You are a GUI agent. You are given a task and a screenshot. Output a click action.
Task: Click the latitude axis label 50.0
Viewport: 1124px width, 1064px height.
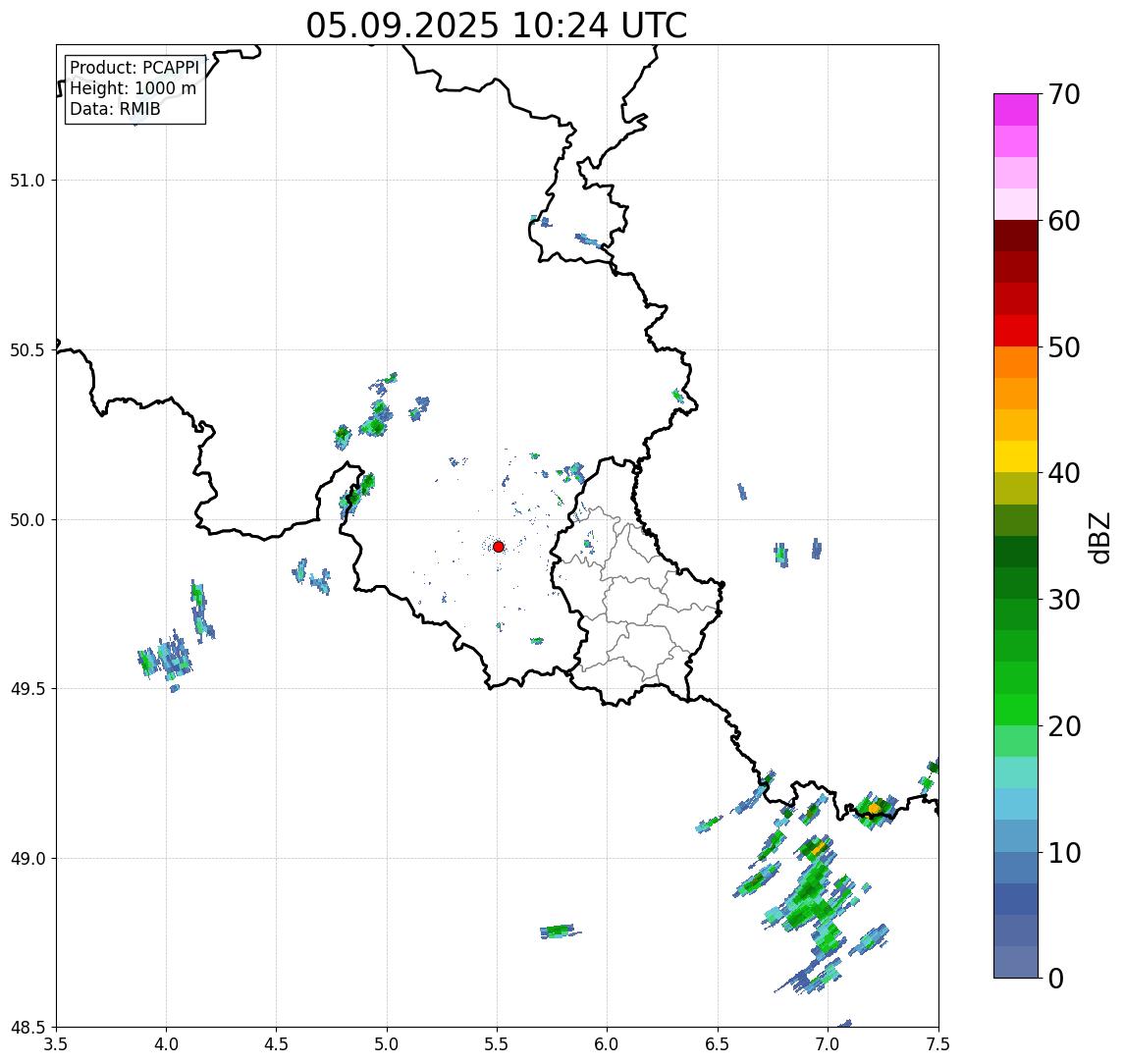tap(27, 520)
